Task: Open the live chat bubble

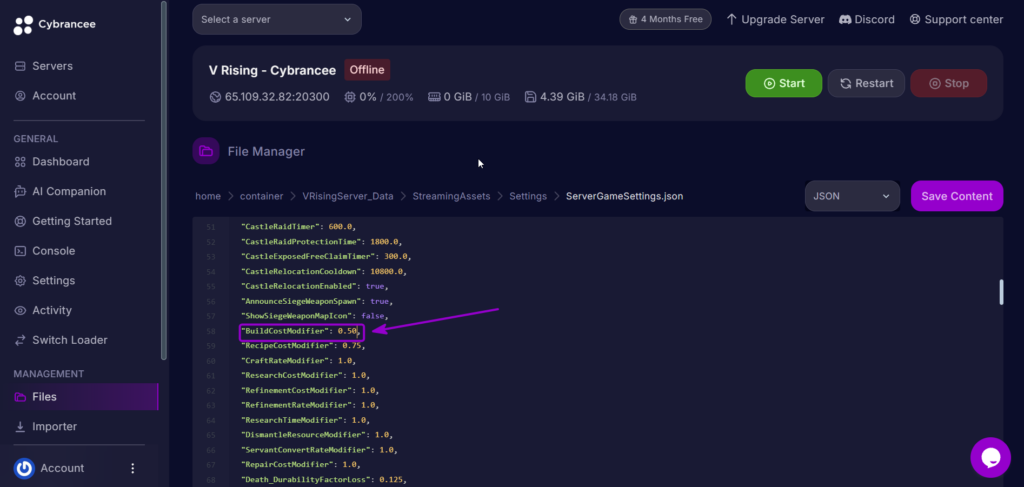Action: tap(990, 458)
